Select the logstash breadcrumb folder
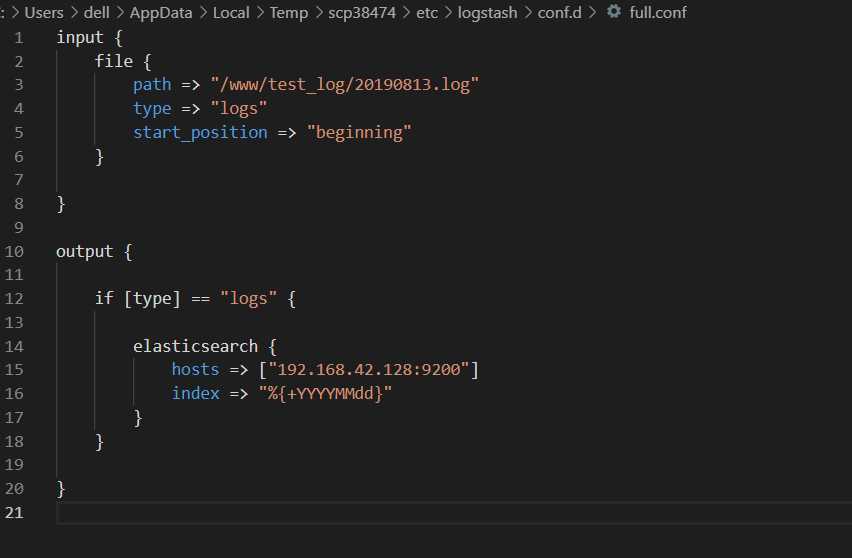 pyautogui.click(x=487, y=12)
